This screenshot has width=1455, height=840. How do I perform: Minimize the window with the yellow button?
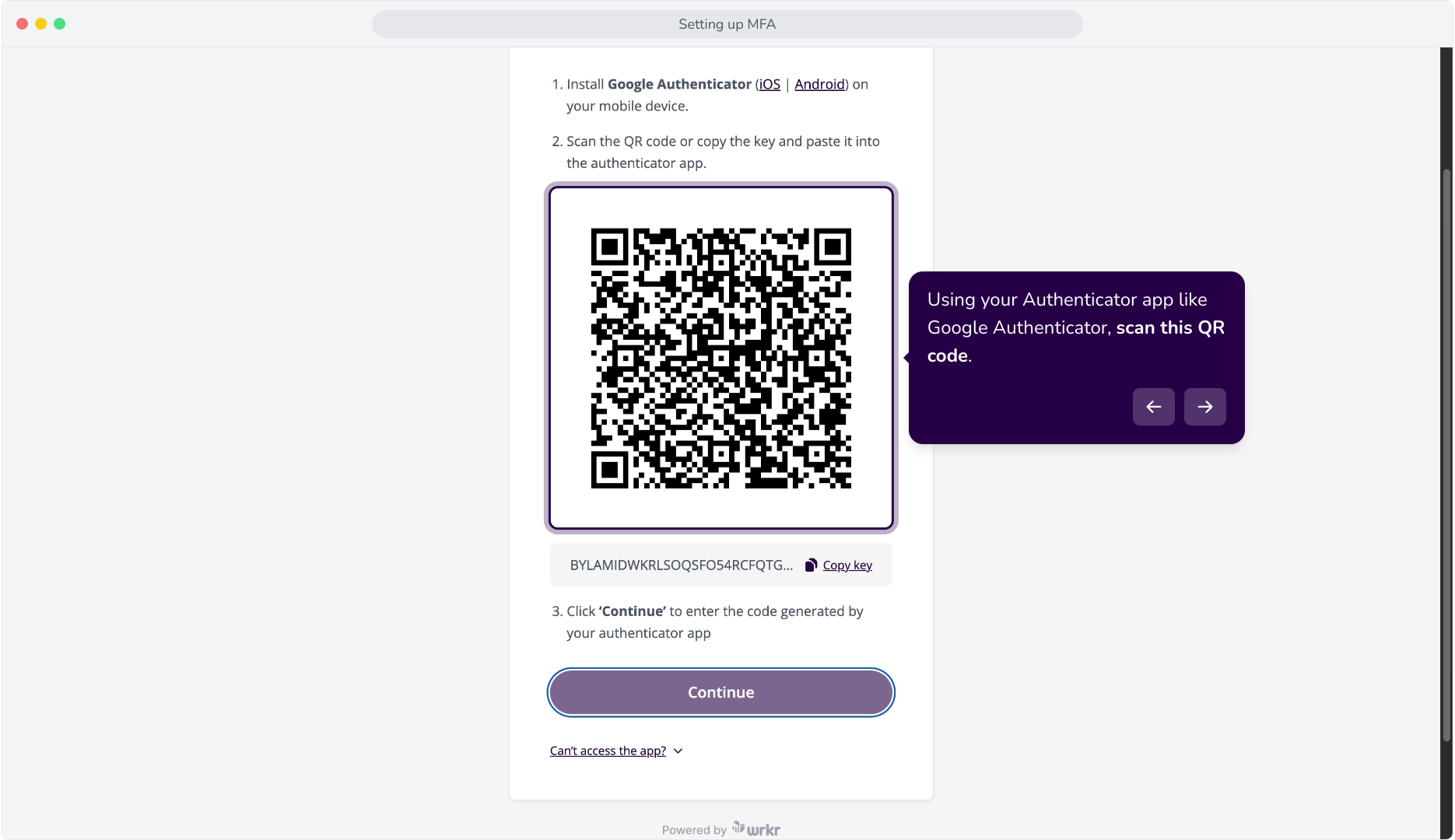click(x=41, y=24)
